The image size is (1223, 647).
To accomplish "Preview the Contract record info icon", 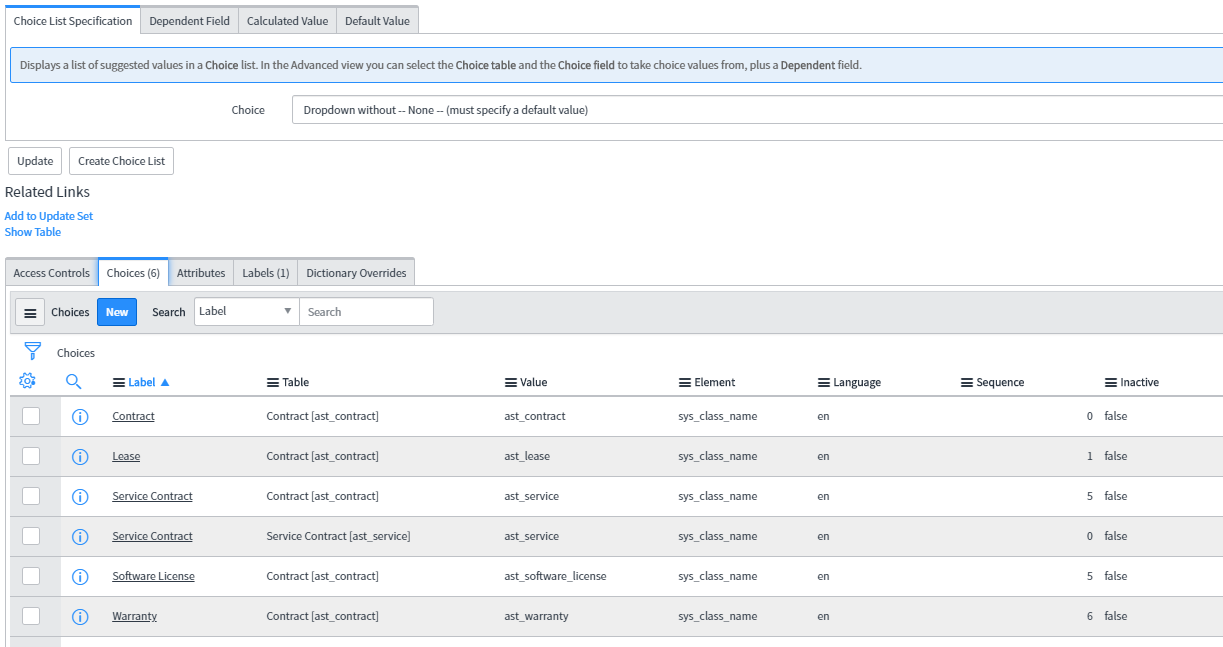I will pyautogui.click(x=80, y=417).
